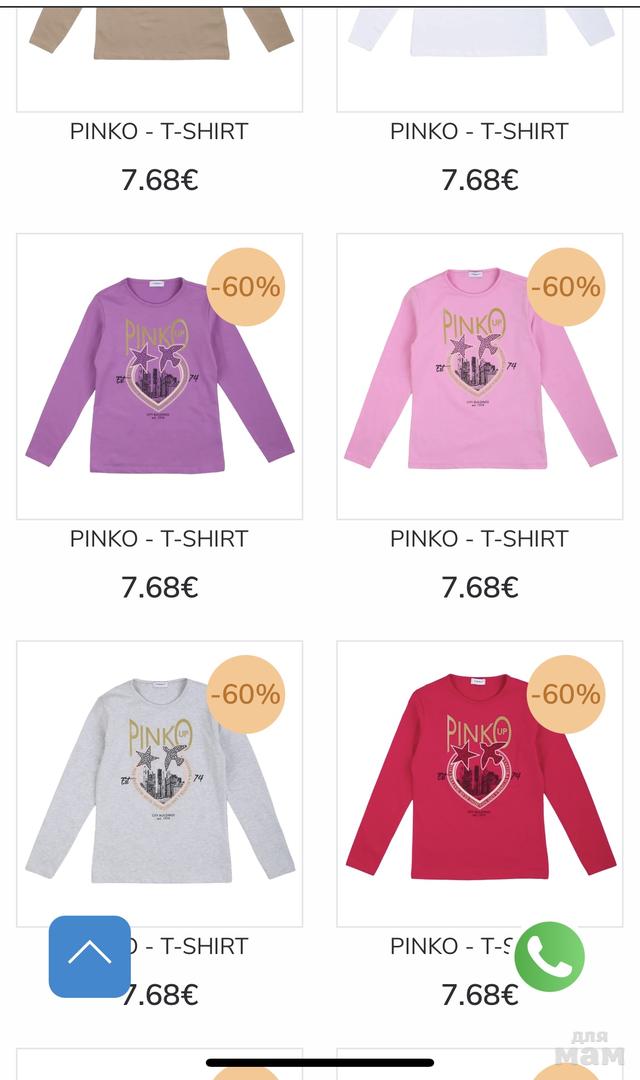
Task: Open the purple PINKO shirt image
Action: 159,376
